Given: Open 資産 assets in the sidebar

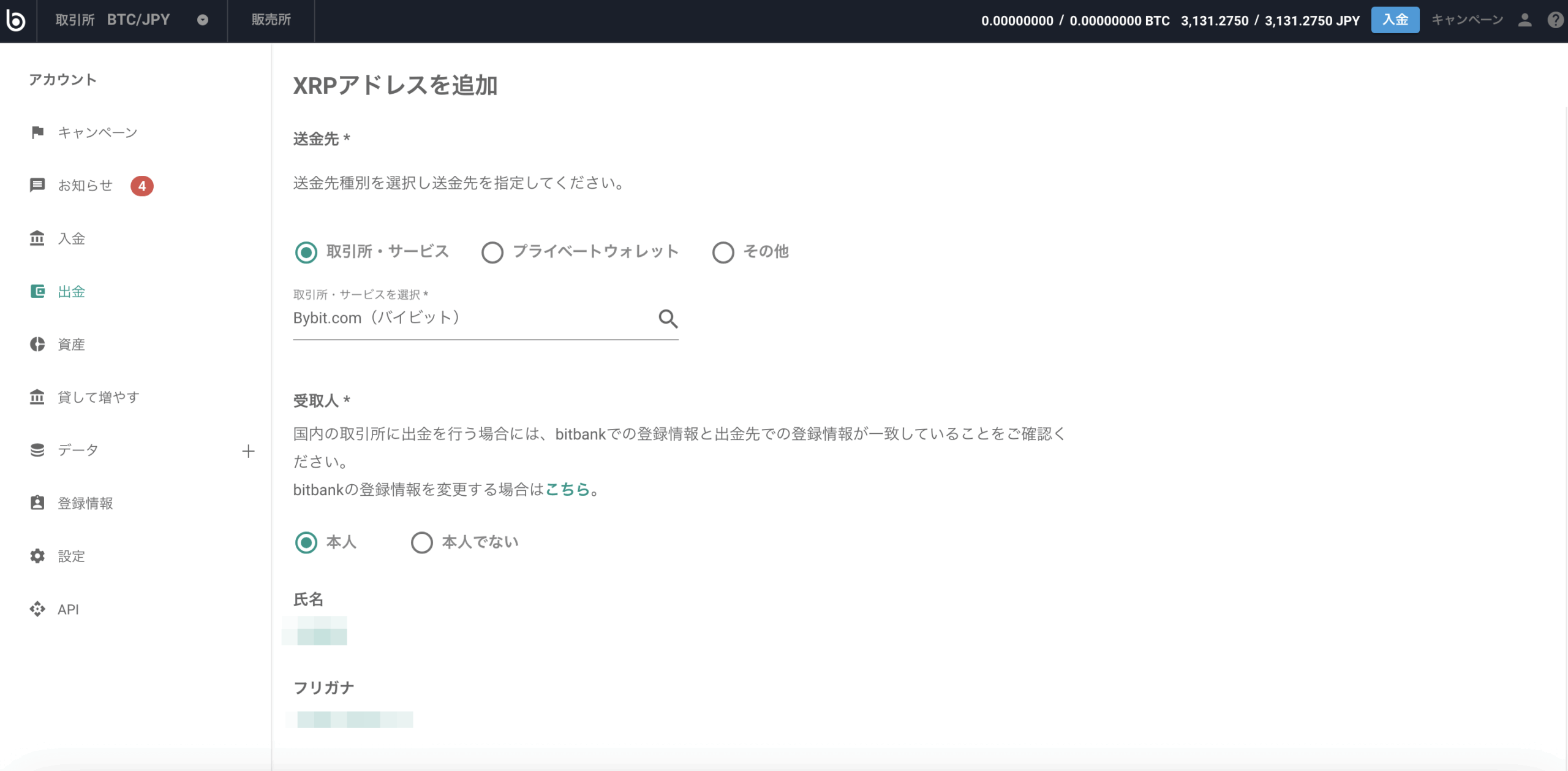Looking at the screenshot, I should pyautogui.click(x=71, y=344).
